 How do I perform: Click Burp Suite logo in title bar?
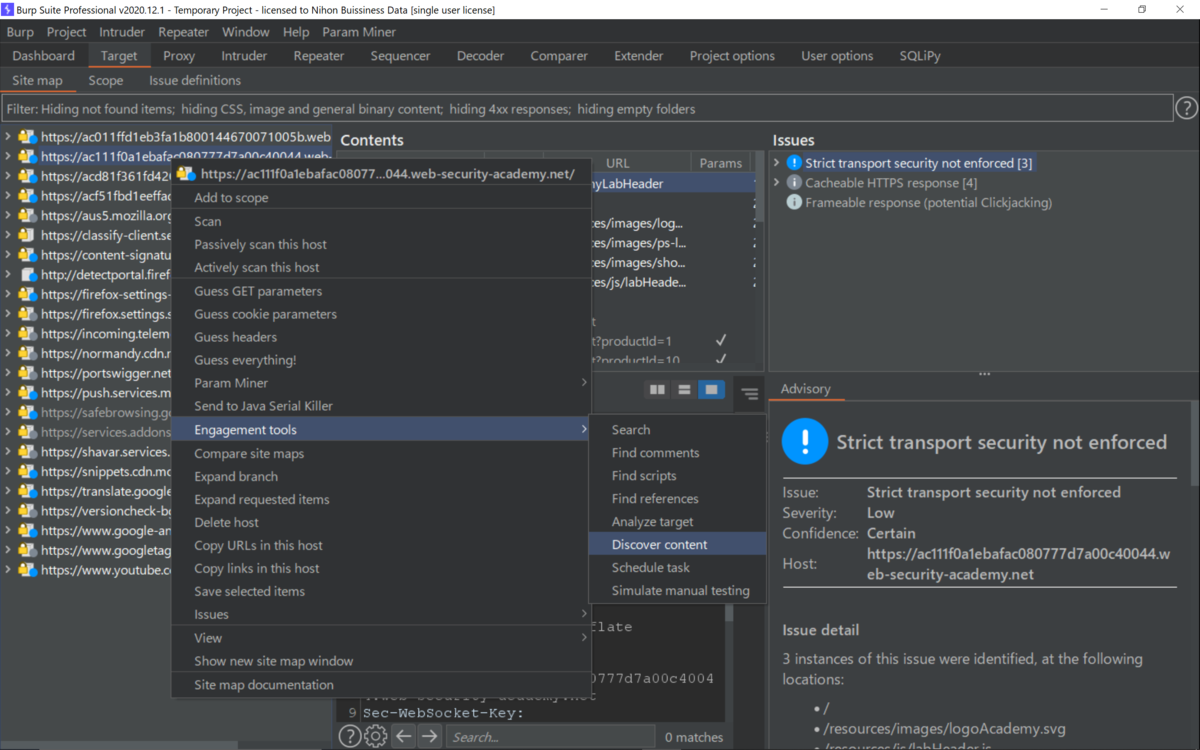coord(8,9)
